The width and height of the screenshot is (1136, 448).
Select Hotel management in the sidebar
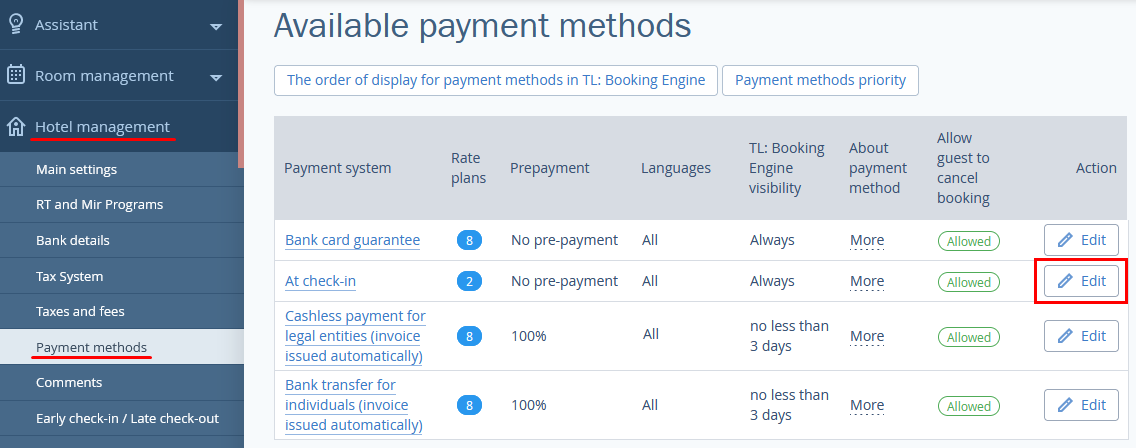119,126
